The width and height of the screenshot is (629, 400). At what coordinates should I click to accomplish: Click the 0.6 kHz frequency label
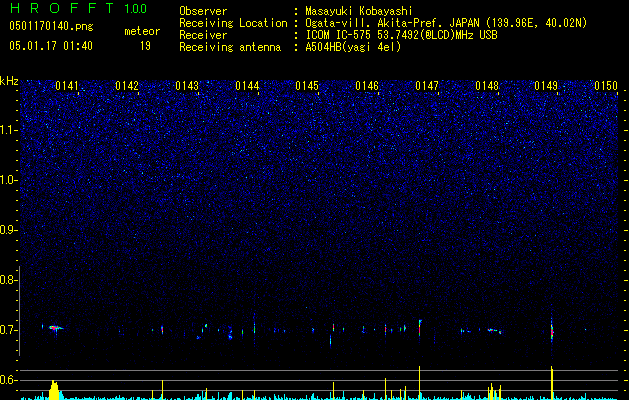(8, 380)
